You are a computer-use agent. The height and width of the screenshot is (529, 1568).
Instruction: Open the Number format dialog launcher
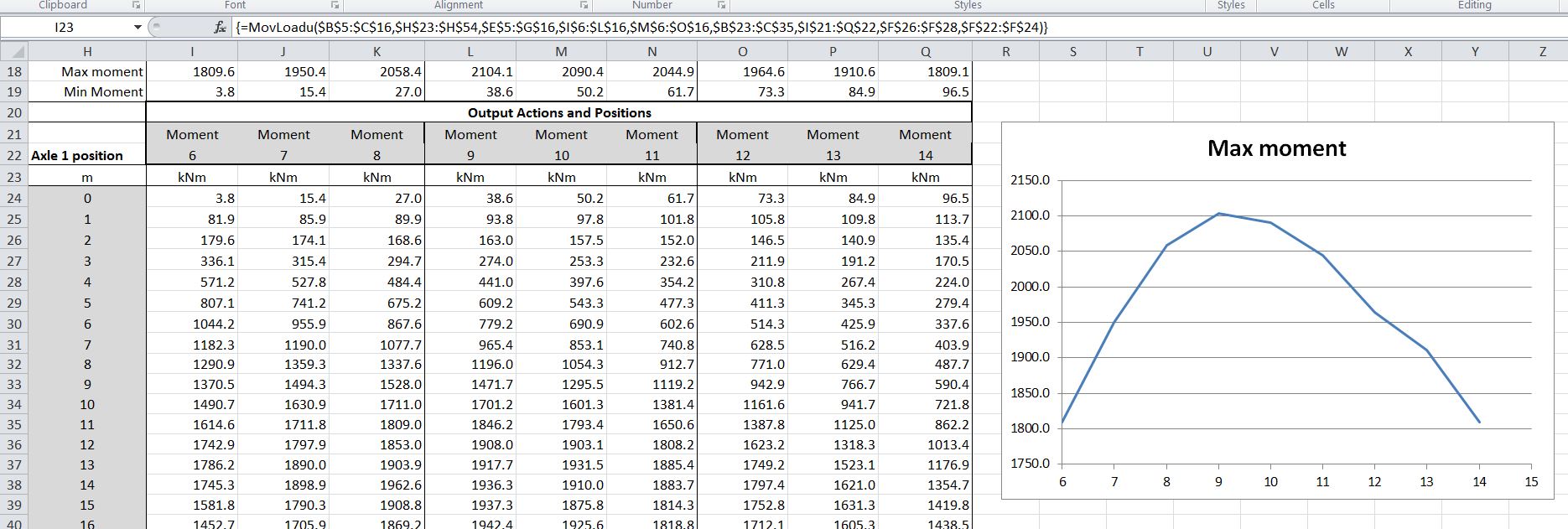721,5
